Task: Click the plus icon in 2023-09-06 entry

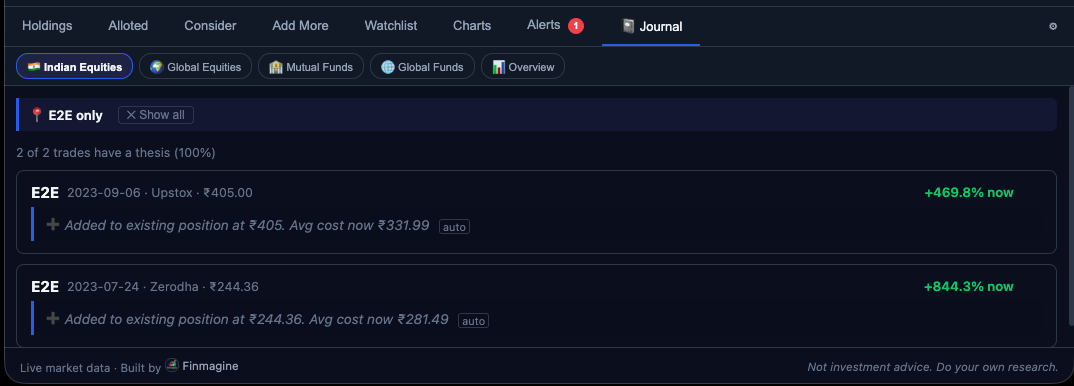Action: 53,224
